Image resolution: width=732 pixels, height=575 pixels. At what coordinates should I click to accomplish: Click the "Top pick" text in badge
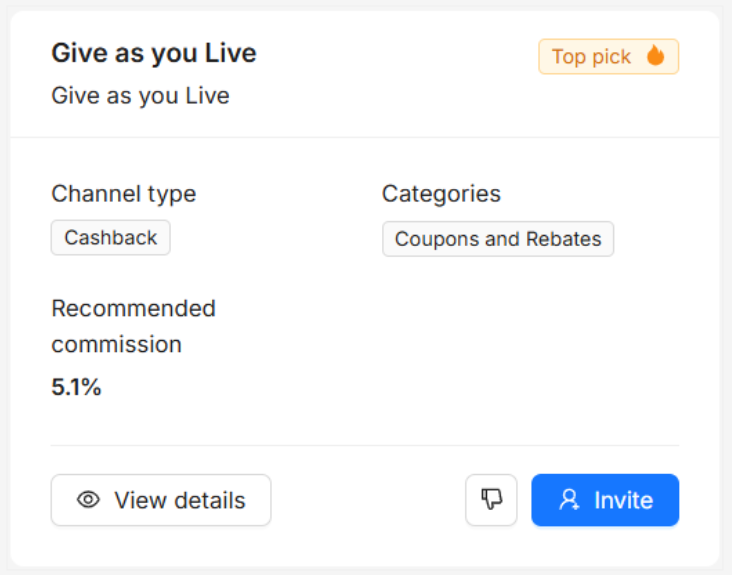[x=591, y=57]
